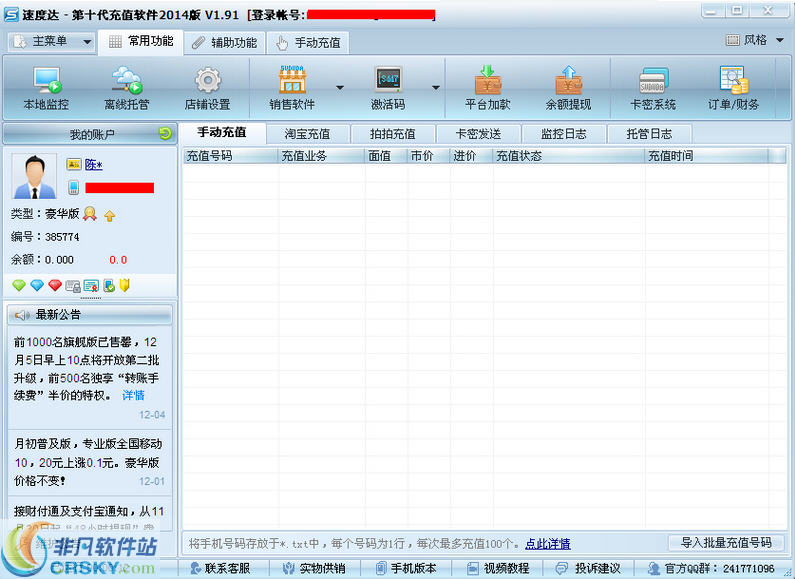The height and width of the screenshot is (579, 795).
Task: Click the card with lock icon
Action: click(x=73, y=286)
